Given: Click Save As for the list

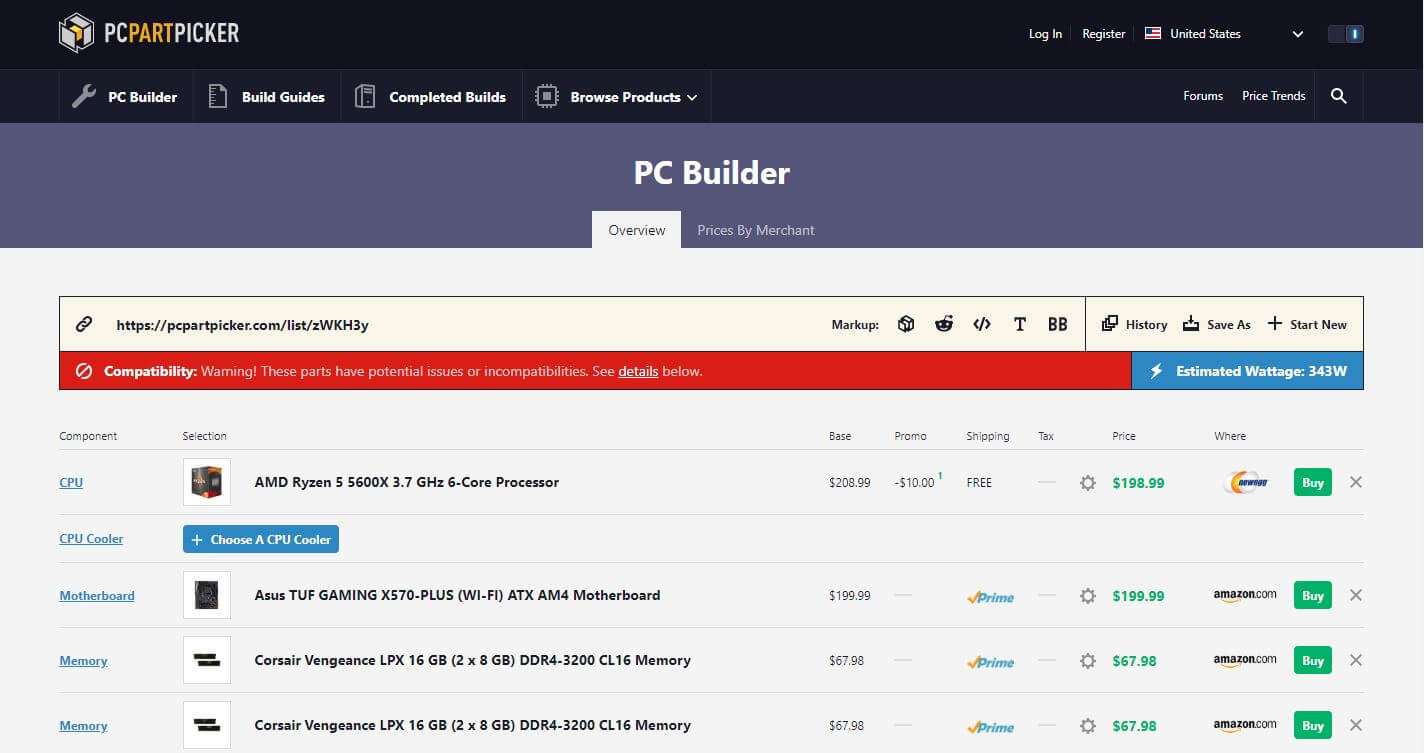Looking at the screenshot, I should [1217, 324].
